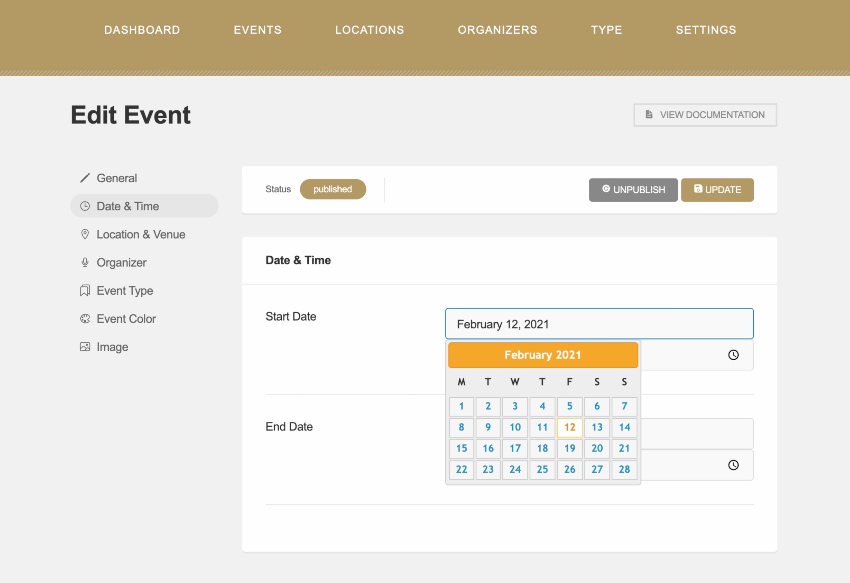This screenshot has height=583, width=850.
Task: Click the location pin icon for Location & Venue
Action: (x=85, y=234)
